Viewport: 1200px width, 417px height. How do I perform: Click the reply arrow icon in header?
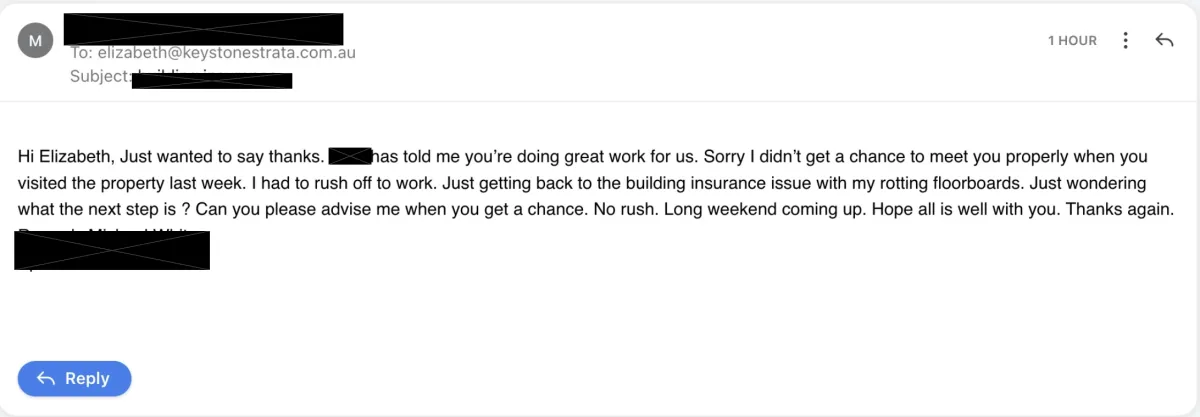pyautogui.click(x=1163, y=40)
